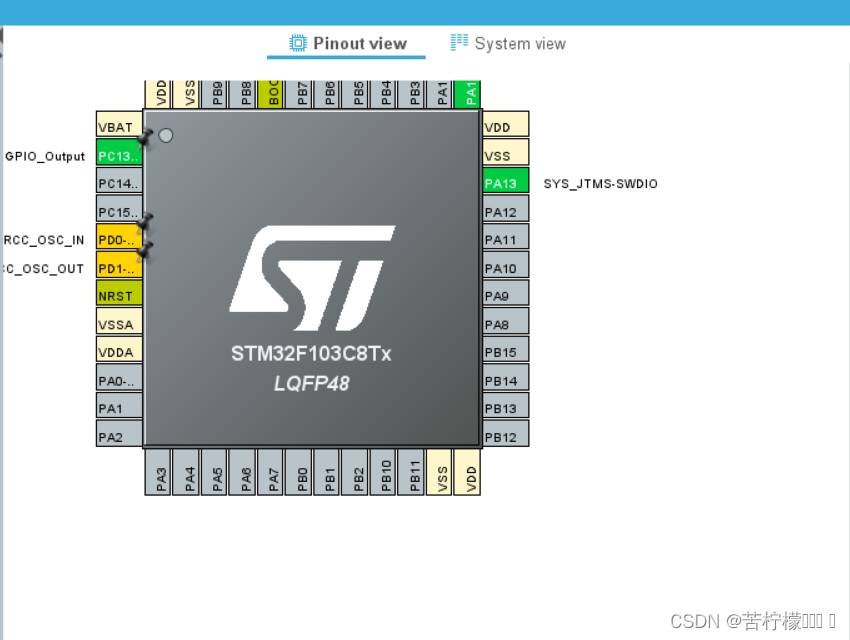Select the PB1 pin
Image resolution: width=850 pixels, height=640 pixels.
click(x=327, y=472)
